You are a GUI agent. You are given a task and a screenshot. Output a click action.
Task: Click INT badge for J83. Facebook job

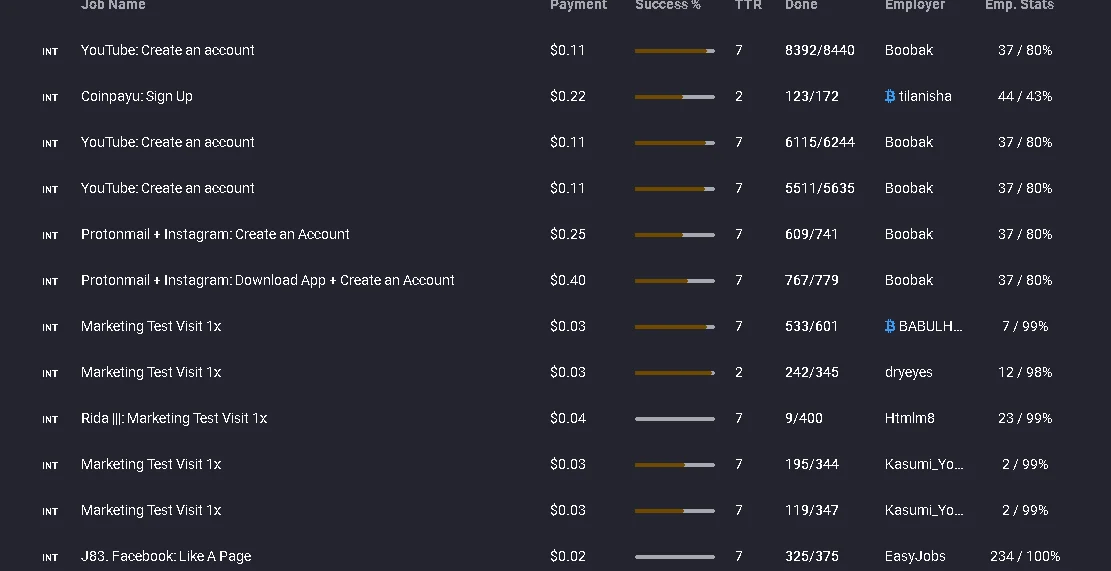point(50,558)
